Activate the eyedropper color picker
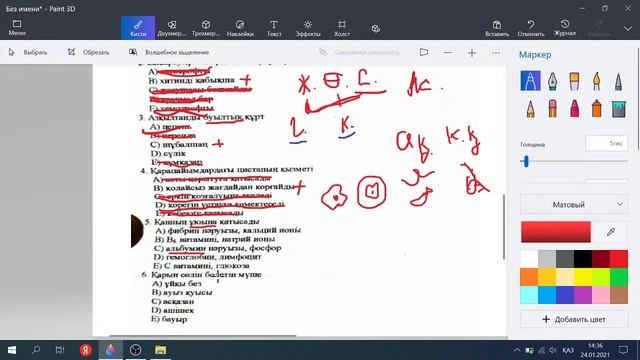 610,232
